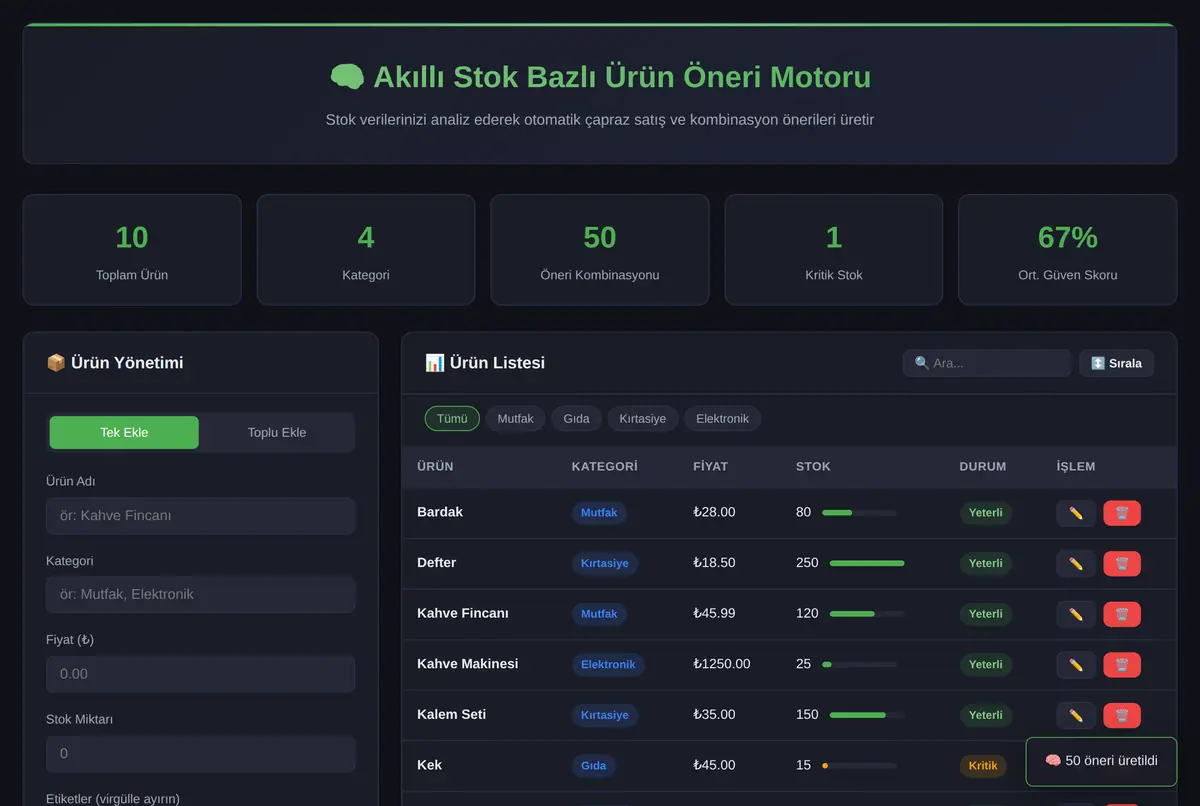Edit the Kalem Seti row
The height and width of the screenshot is (806, 1200).
coord(1076,715)
